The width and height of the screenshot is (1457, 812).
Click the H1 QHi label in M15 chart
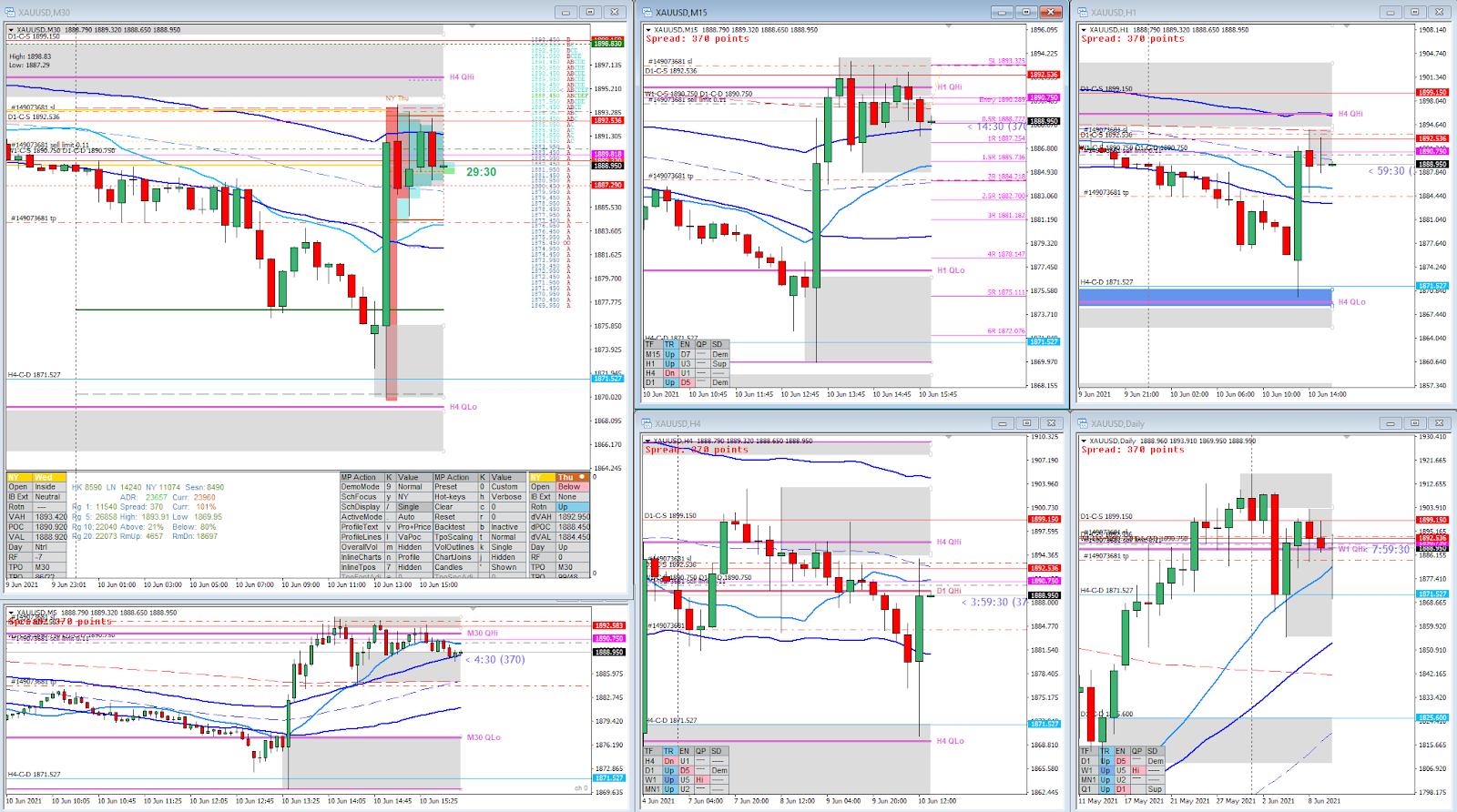point(950,87)
